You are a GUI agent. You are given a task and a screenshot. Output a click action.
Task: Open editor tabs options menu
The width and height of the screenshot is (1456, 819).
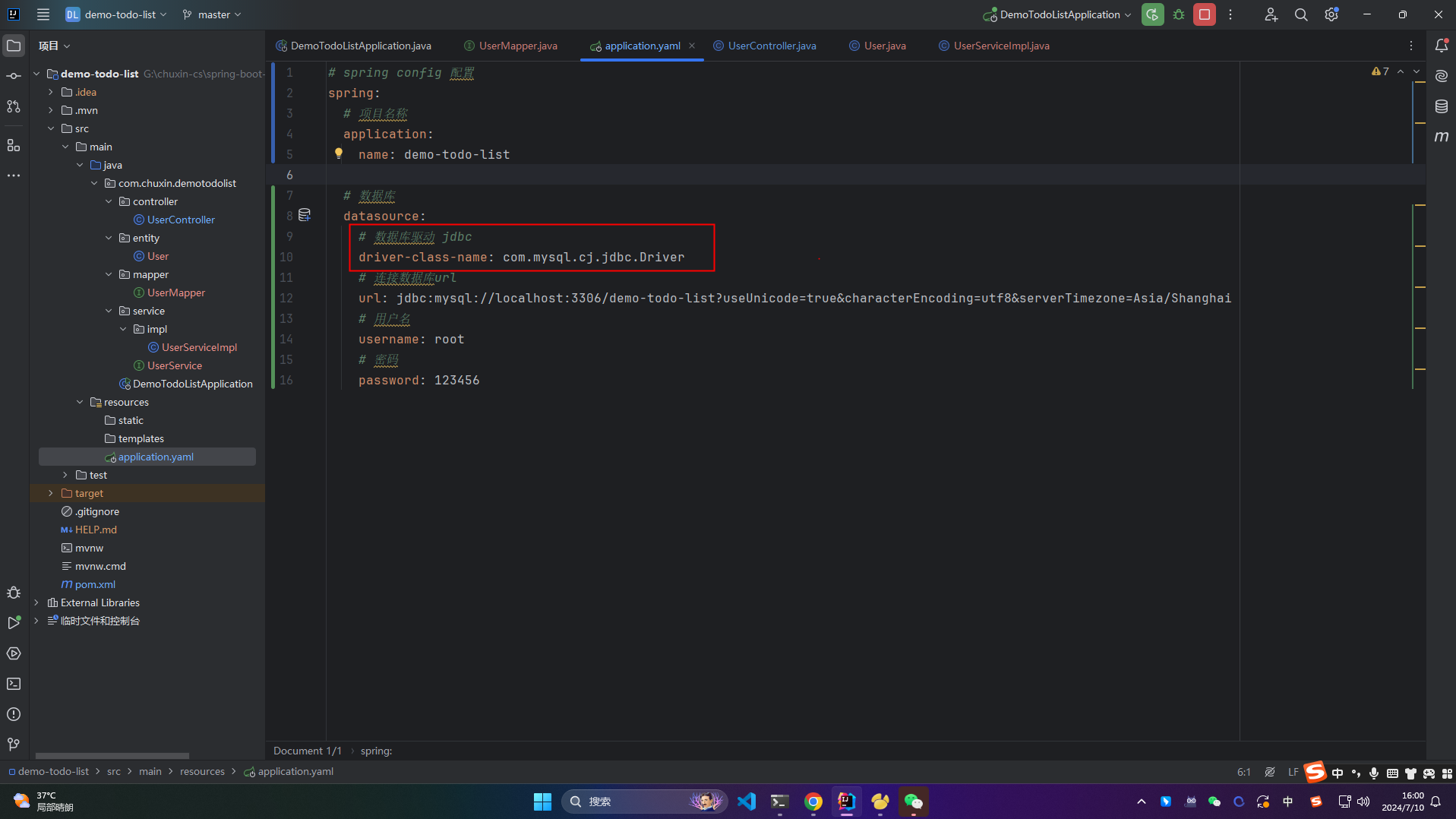point(1411,46)
